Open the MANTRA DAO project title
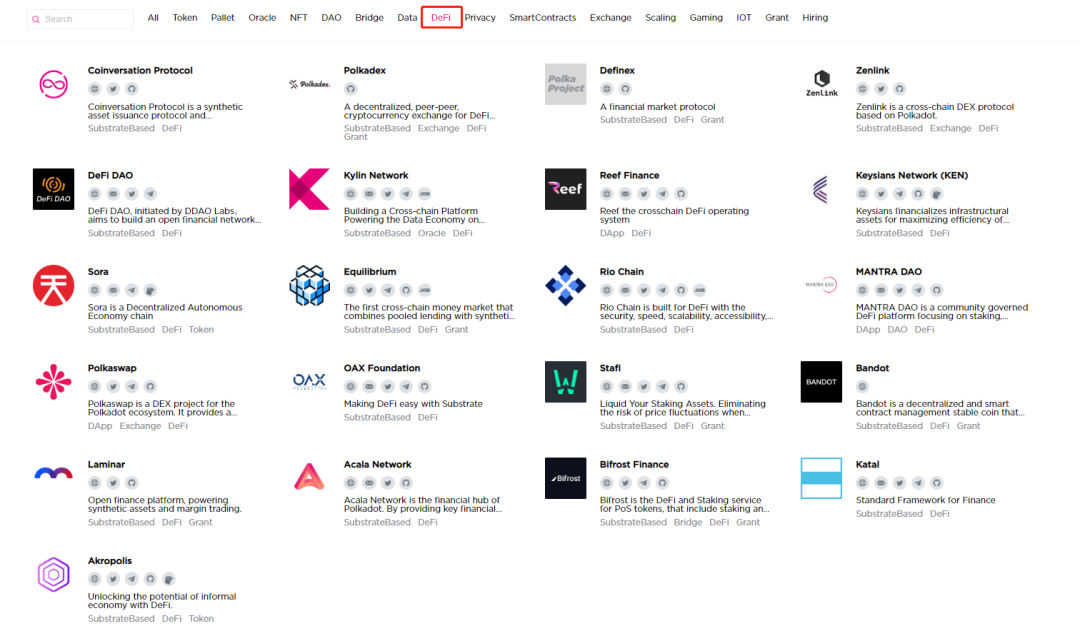The width and height of the screenshot is (1080, 641). (x=889, y=271)
